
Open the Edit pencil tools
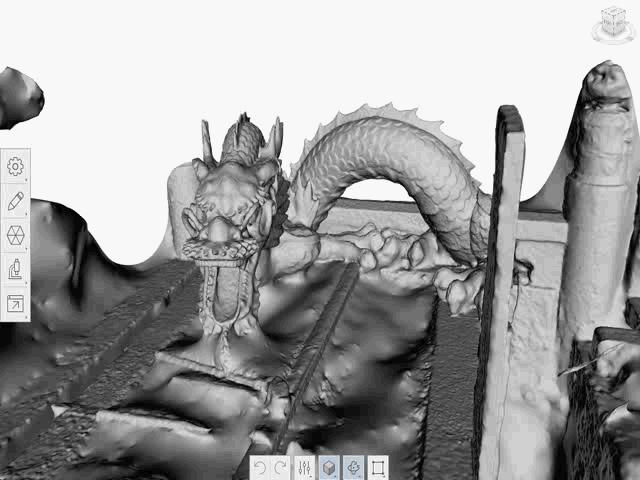tap(15, 201)
